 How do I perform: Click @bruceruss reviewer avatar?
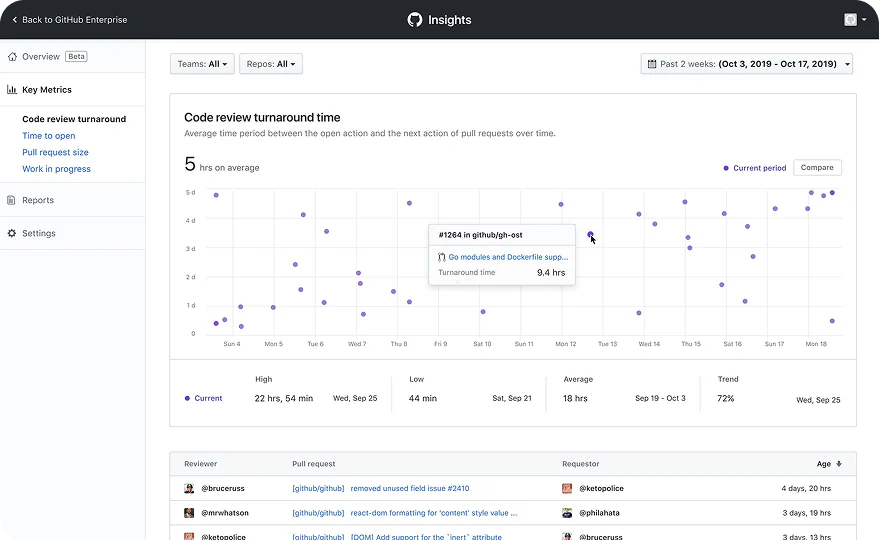189,488
